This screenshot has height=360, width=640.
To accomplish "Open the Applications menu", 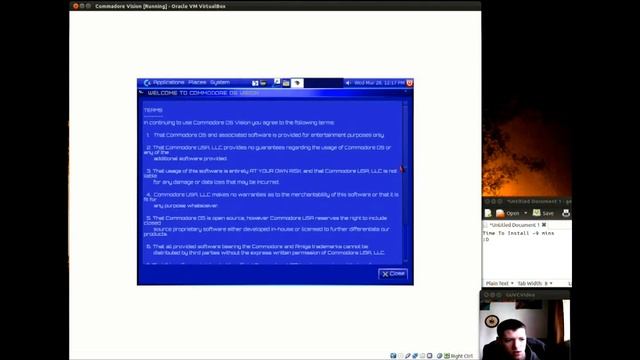I will [x=169, y=82].
